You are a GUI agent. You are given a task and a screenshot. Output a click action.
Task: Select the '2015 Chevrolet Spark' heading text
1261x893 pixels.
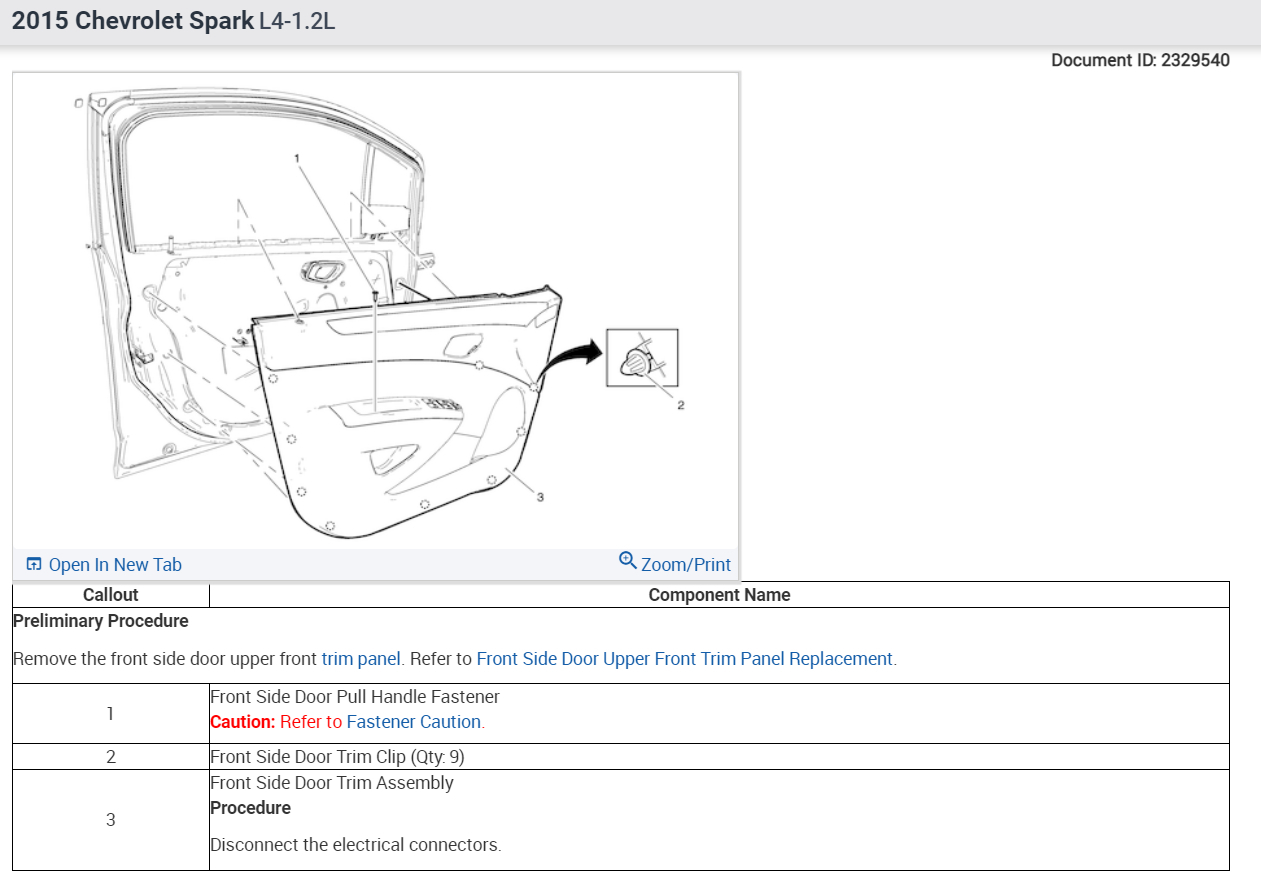tap(133, 21)
